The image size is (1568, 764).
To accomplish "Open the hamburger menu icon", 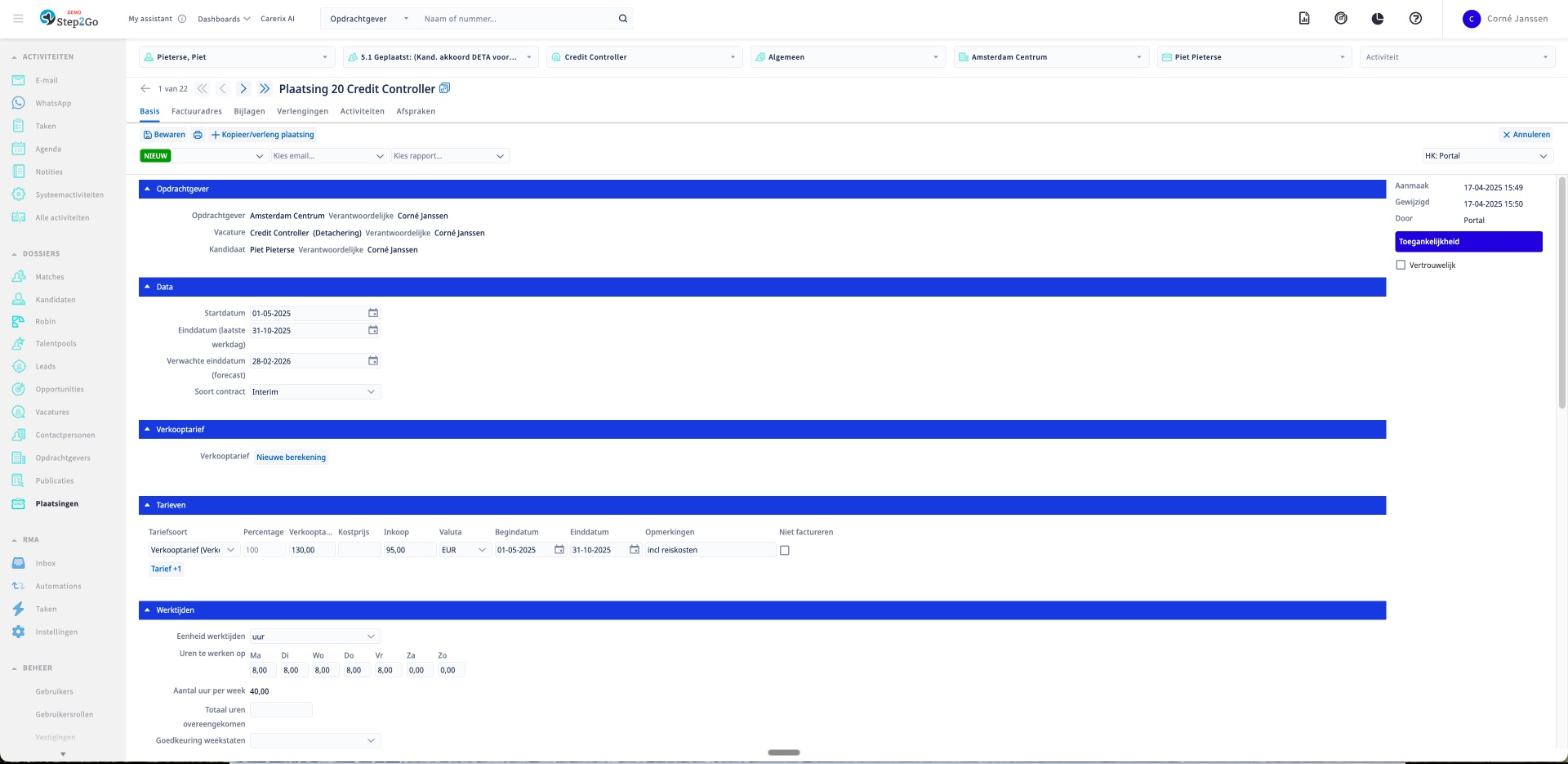I will 18,19.
